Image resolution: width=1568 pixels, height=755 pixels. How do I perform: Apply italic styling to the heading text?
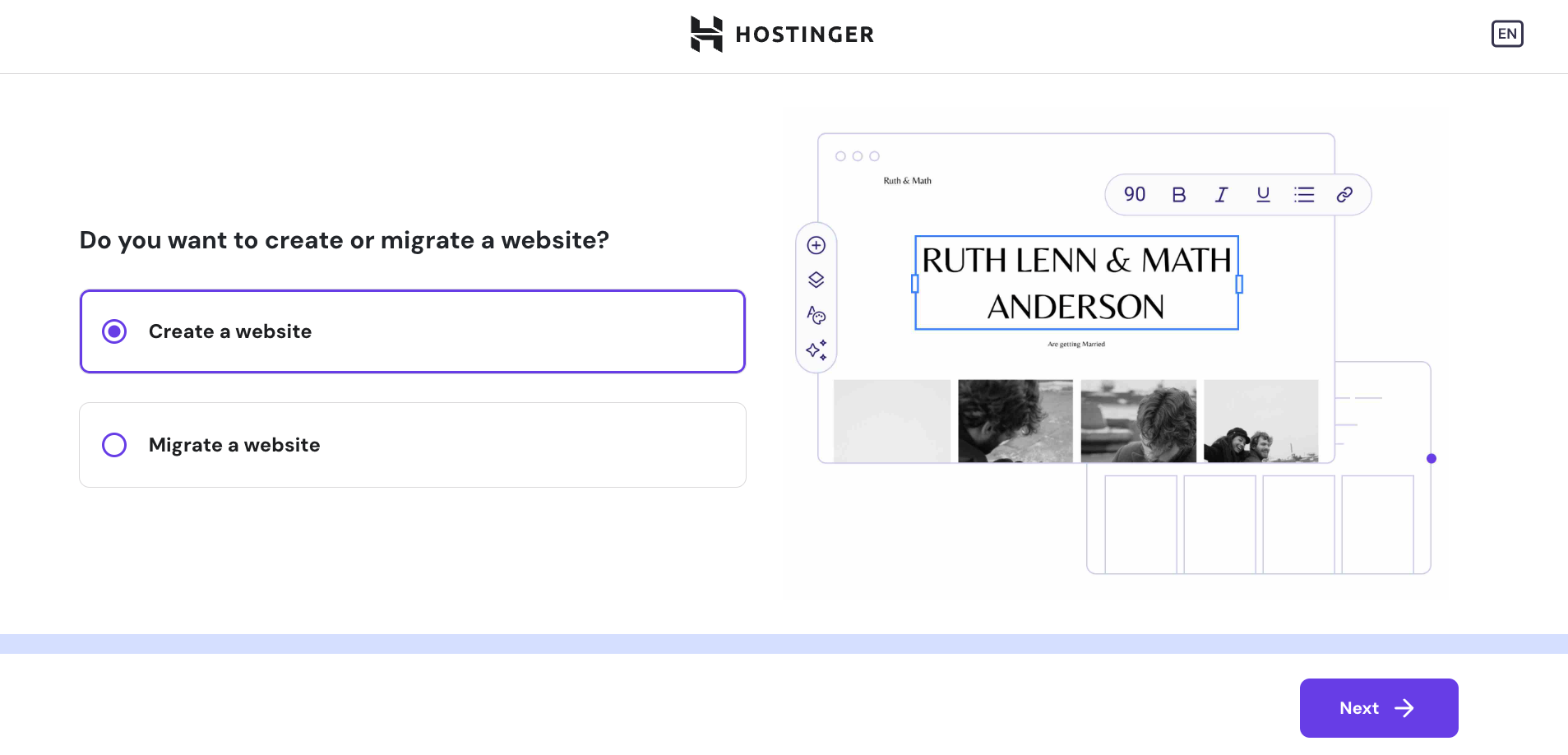[1220, 194]
